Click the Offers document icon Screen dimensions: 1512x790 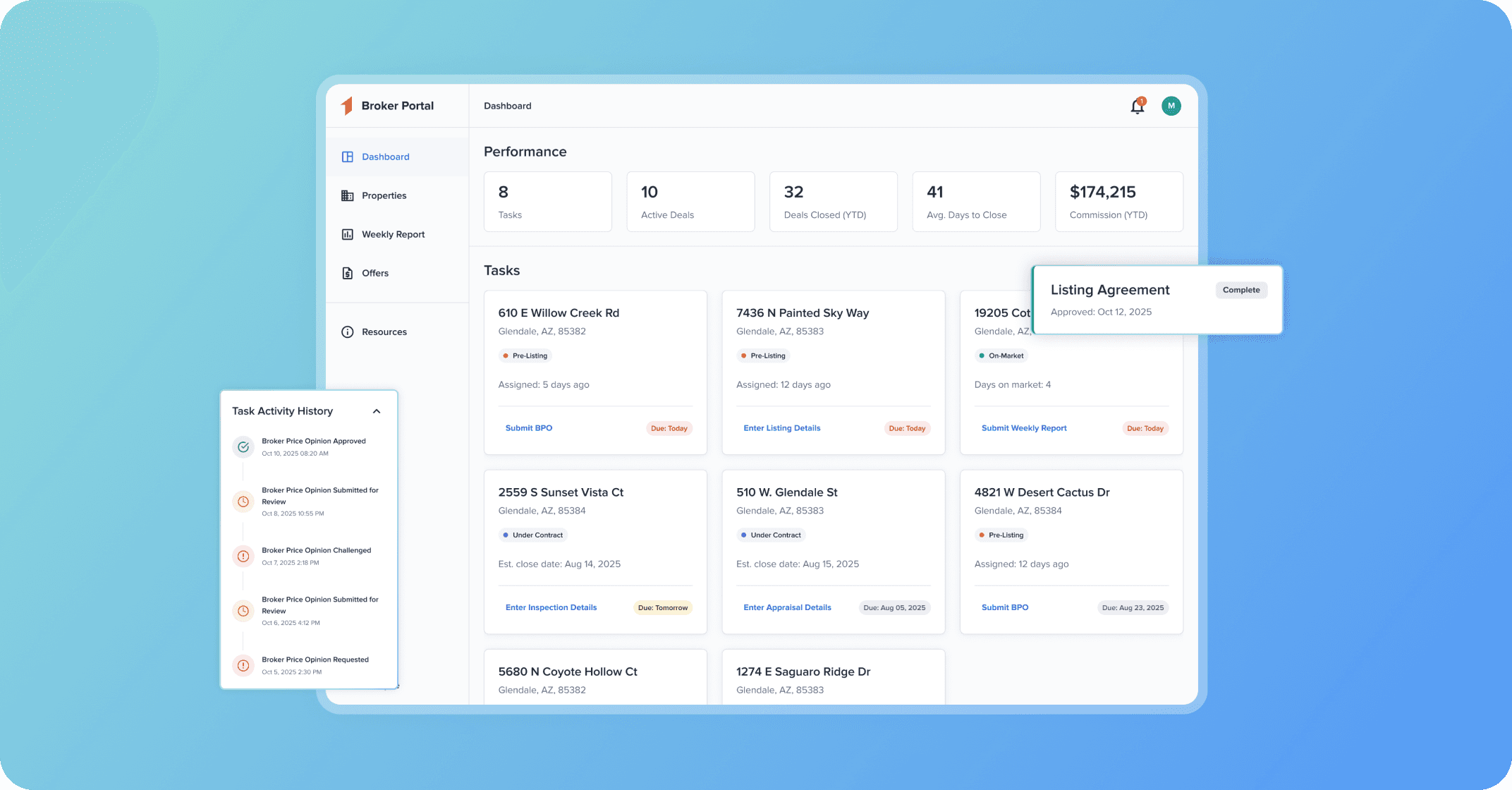coord(347,273)
